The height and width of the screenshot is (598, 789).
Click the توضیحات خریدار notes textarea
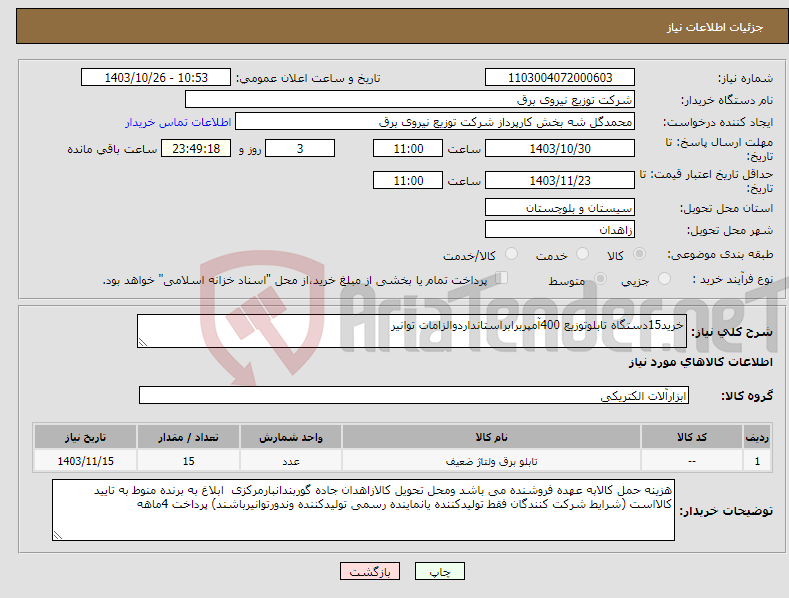(x=363, y=510)
